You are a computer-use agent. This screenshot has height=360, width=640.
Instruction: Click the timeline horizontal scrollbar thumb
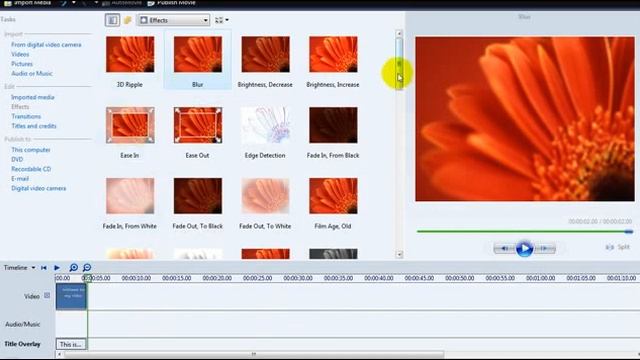point(253,354)
